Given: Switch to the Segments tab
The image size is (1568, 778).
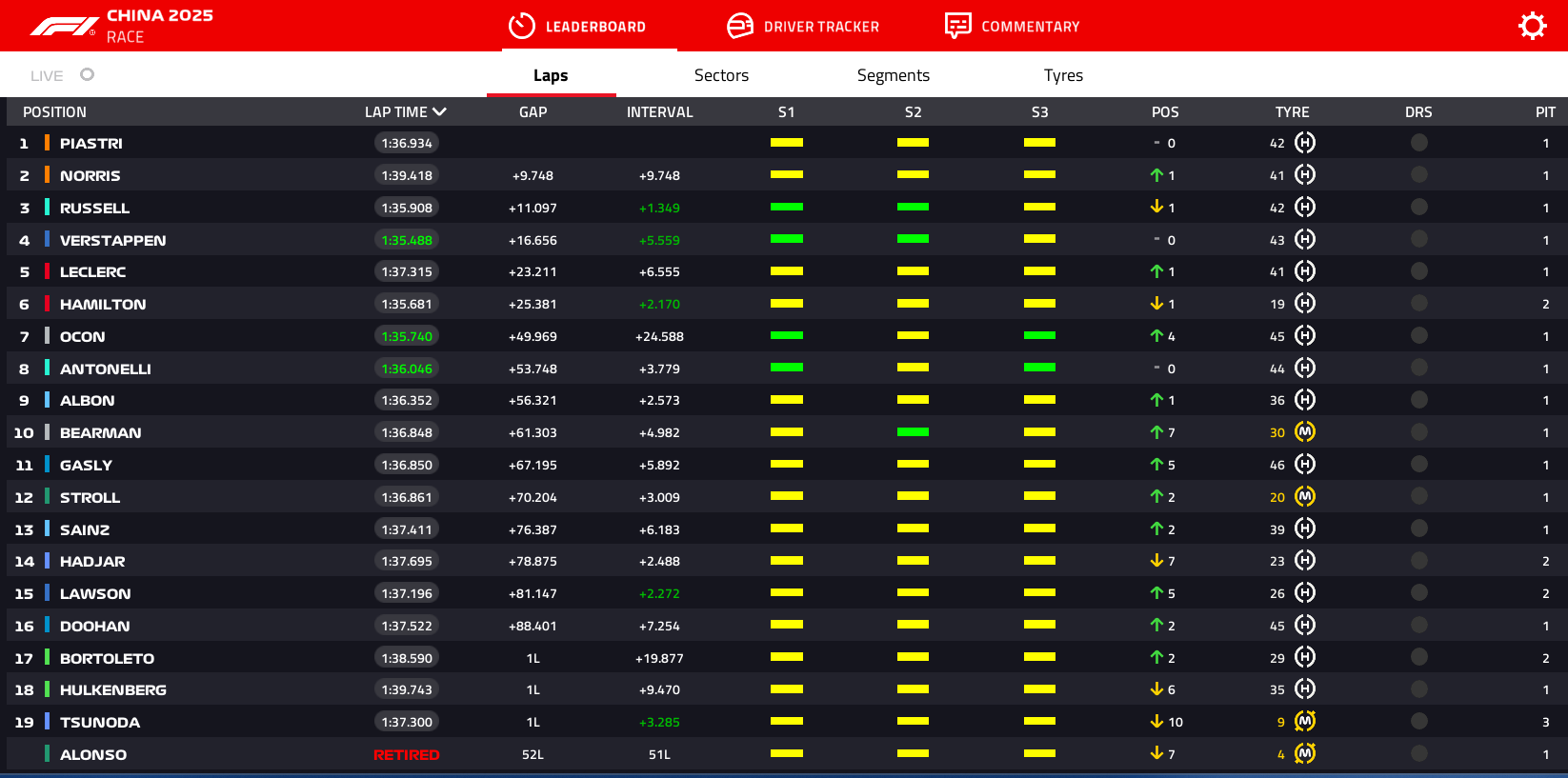Looking at the screenshot, I should click(x=893, y=75).
